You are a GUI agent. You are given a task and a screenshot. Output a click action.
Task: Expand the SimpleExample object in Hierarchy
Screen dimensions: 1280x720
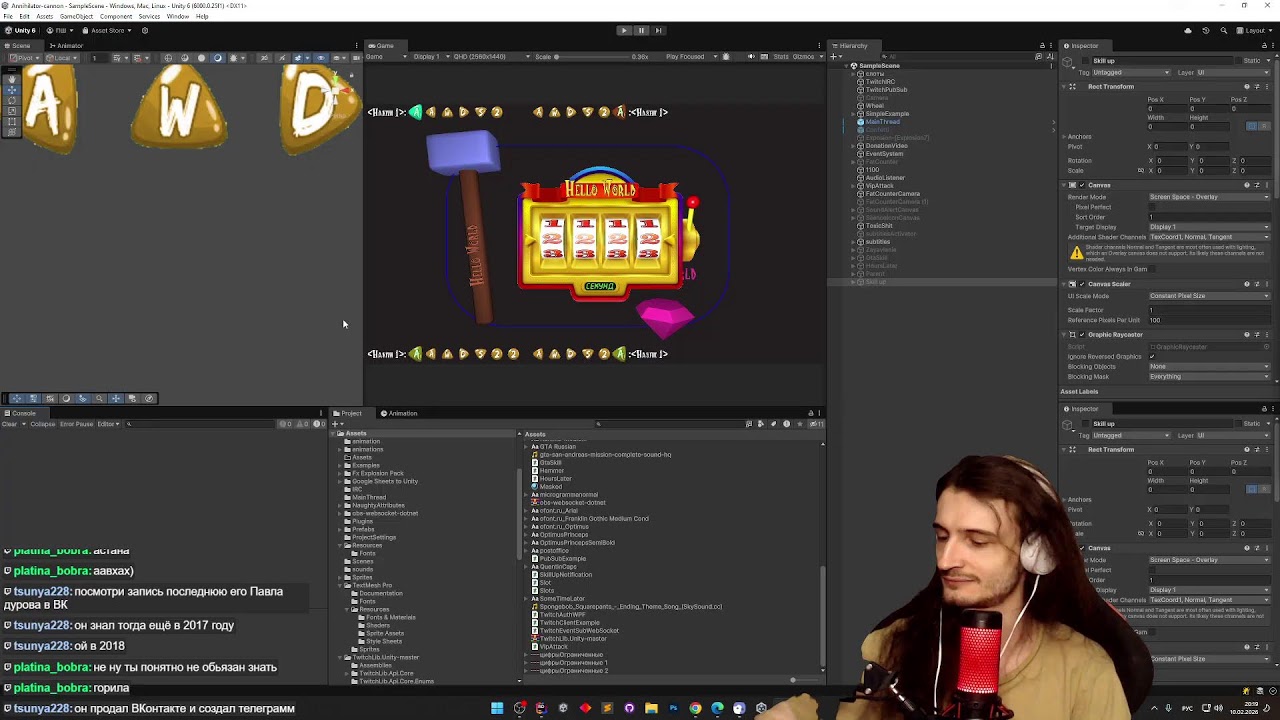tap(854, 114)
